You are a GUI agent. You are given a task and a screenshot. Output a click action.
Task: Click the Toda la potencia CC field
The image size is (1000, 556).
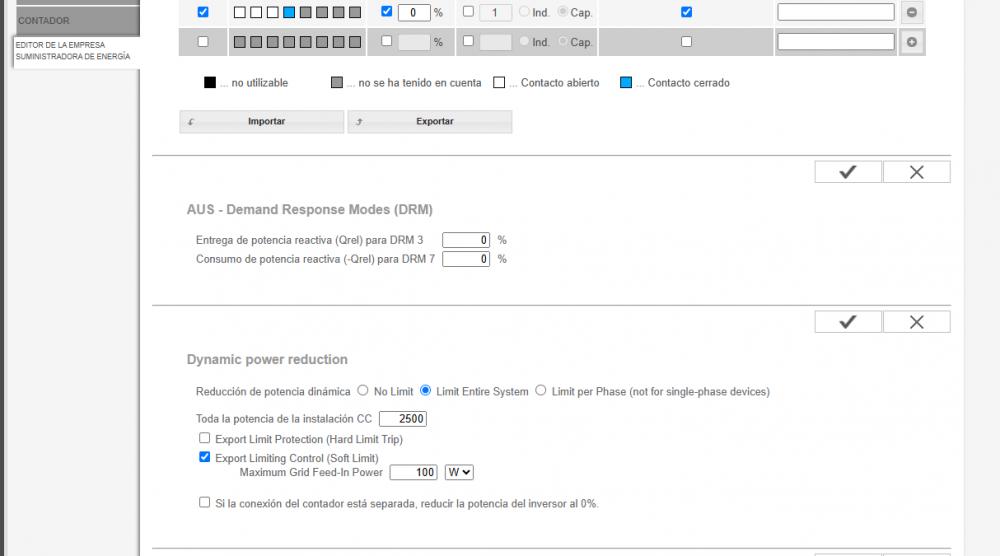click(x=403, y=419)
